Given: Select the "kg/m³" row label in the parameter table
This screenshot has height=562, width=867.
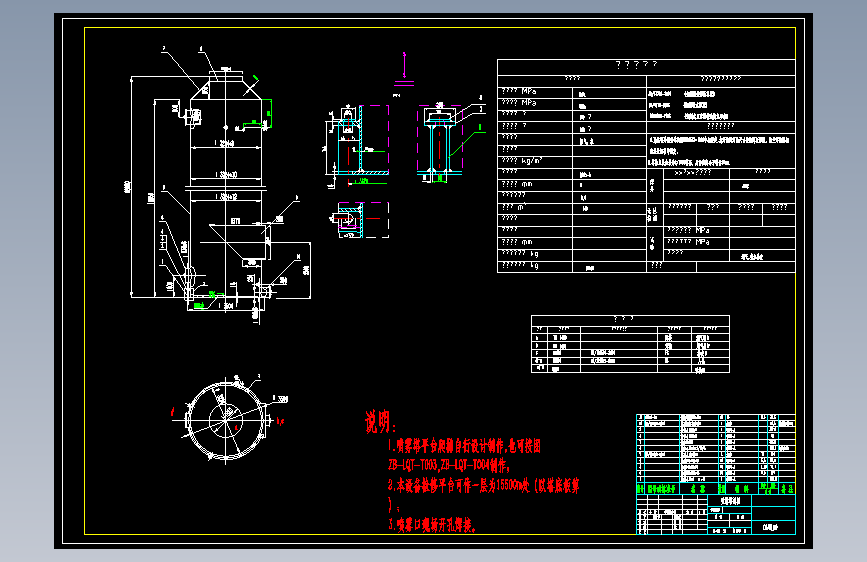Looking at the screenshot, I should coord(521,160).
